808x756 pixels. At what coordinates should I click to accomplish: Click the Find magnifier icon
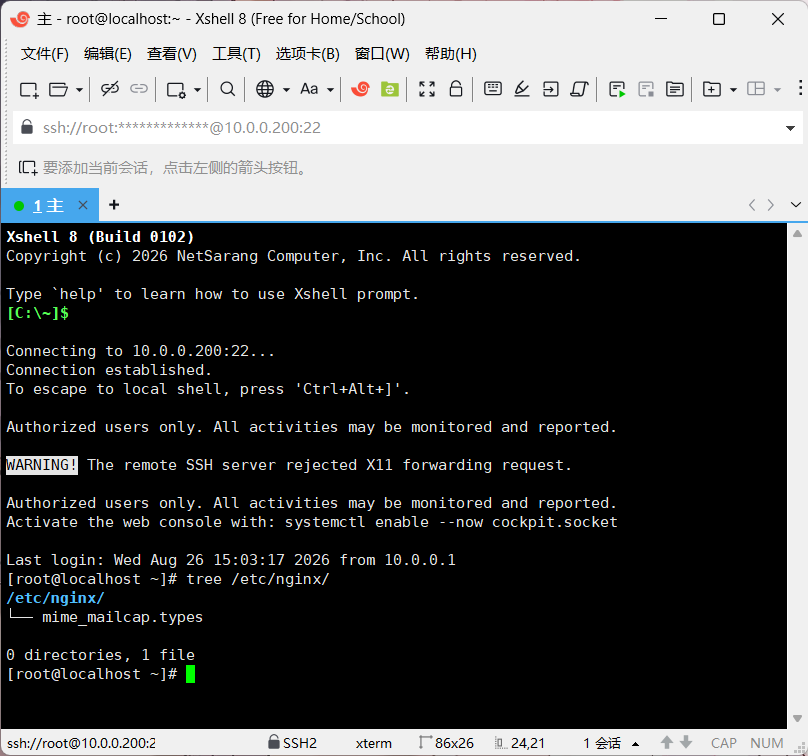[227, 89]
